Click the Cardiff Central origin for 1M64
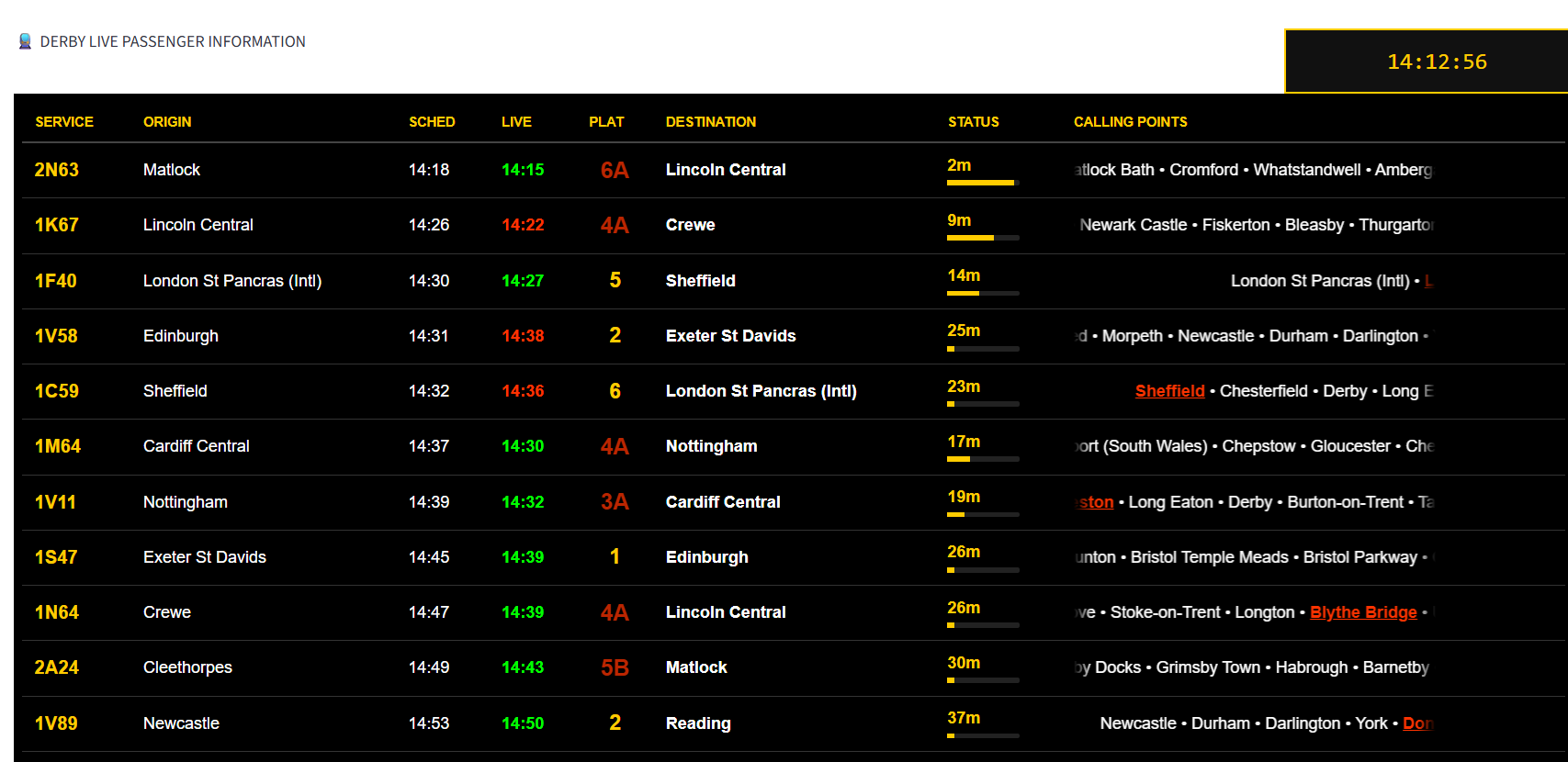The width and height of the screenshot is (1568, 762). pos(196,446)
